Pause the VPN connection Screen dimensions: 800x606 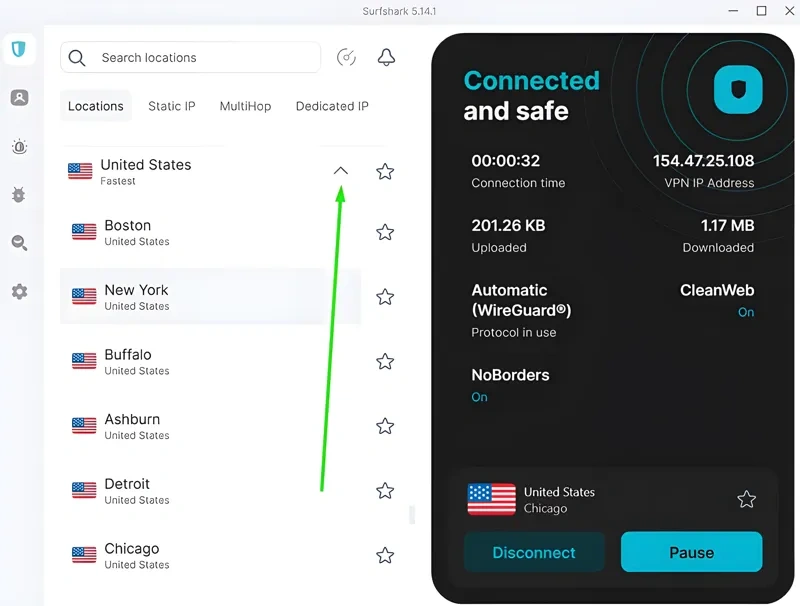pyautogui.click(x=691, y=552)
